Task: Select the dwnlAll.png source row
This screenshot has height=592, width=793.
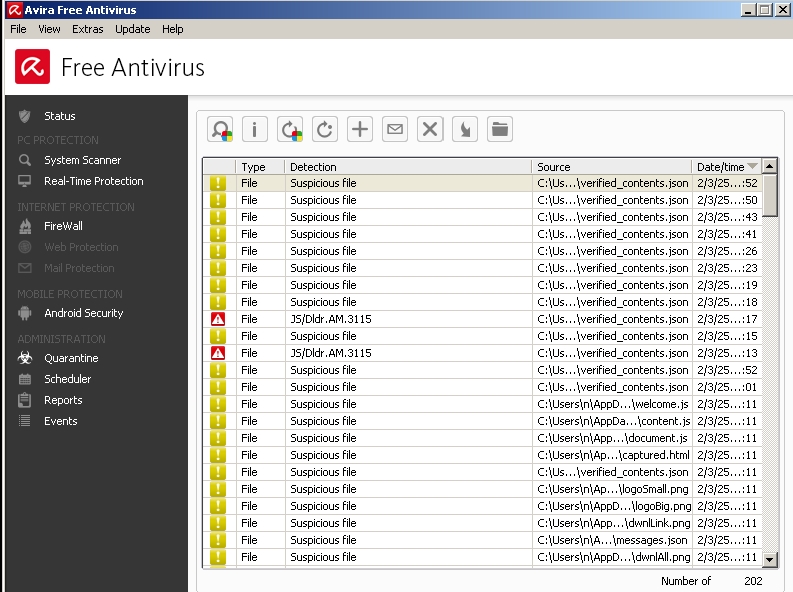Action: 482,557
